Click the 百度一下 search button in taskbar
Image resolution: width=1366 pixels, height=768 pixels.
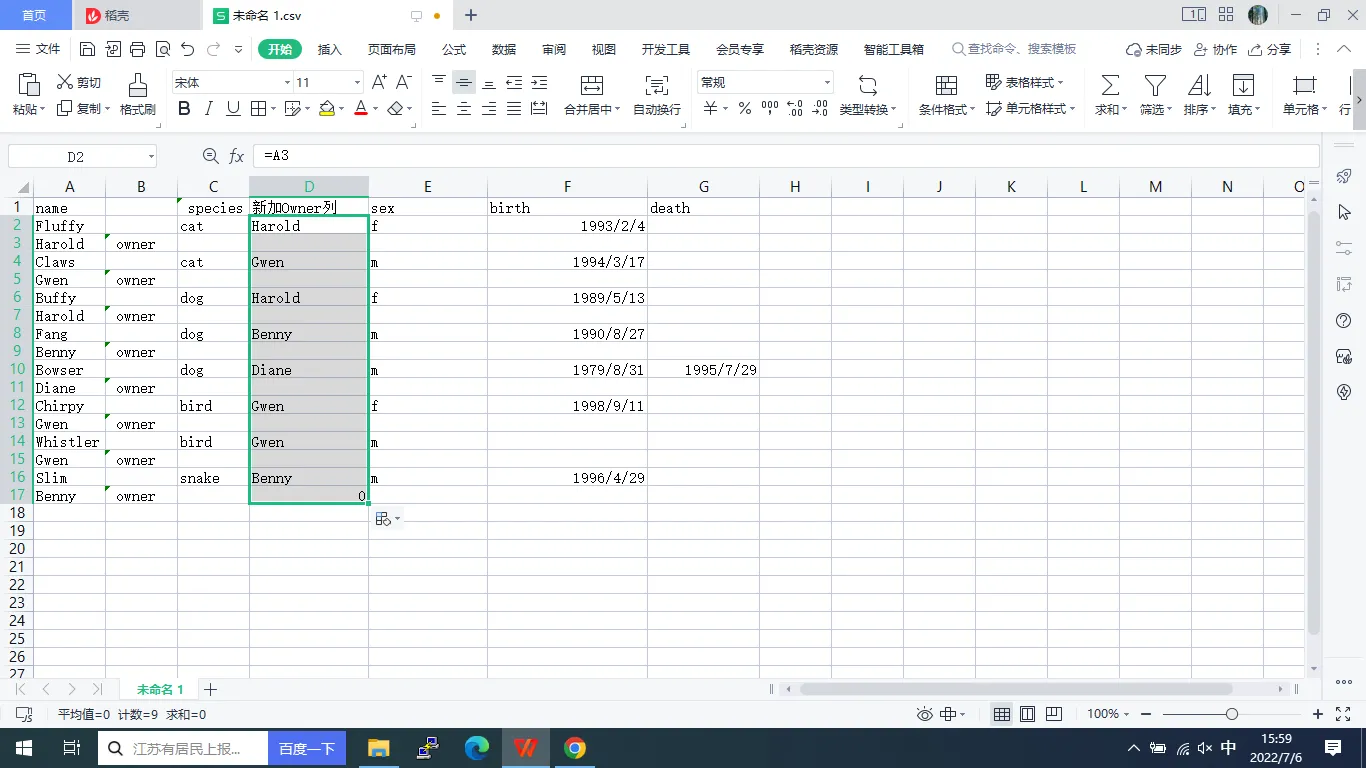click(306, 748)
